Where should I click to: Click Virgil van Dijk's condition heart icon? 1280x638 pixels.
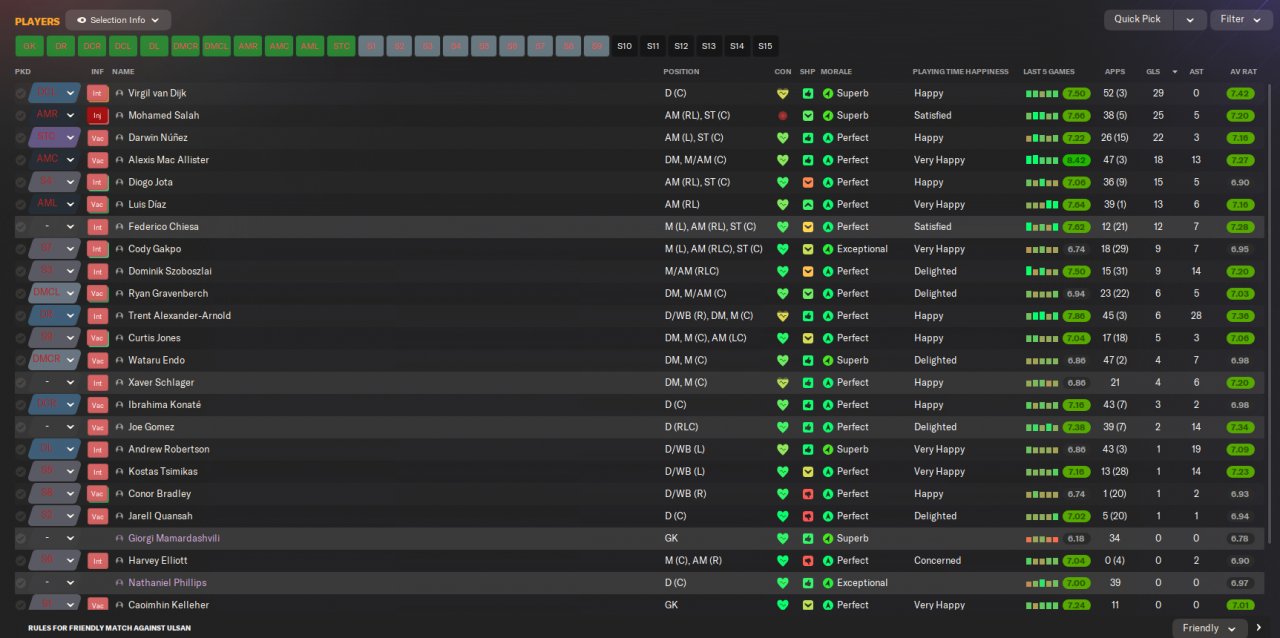coord(782,93)
